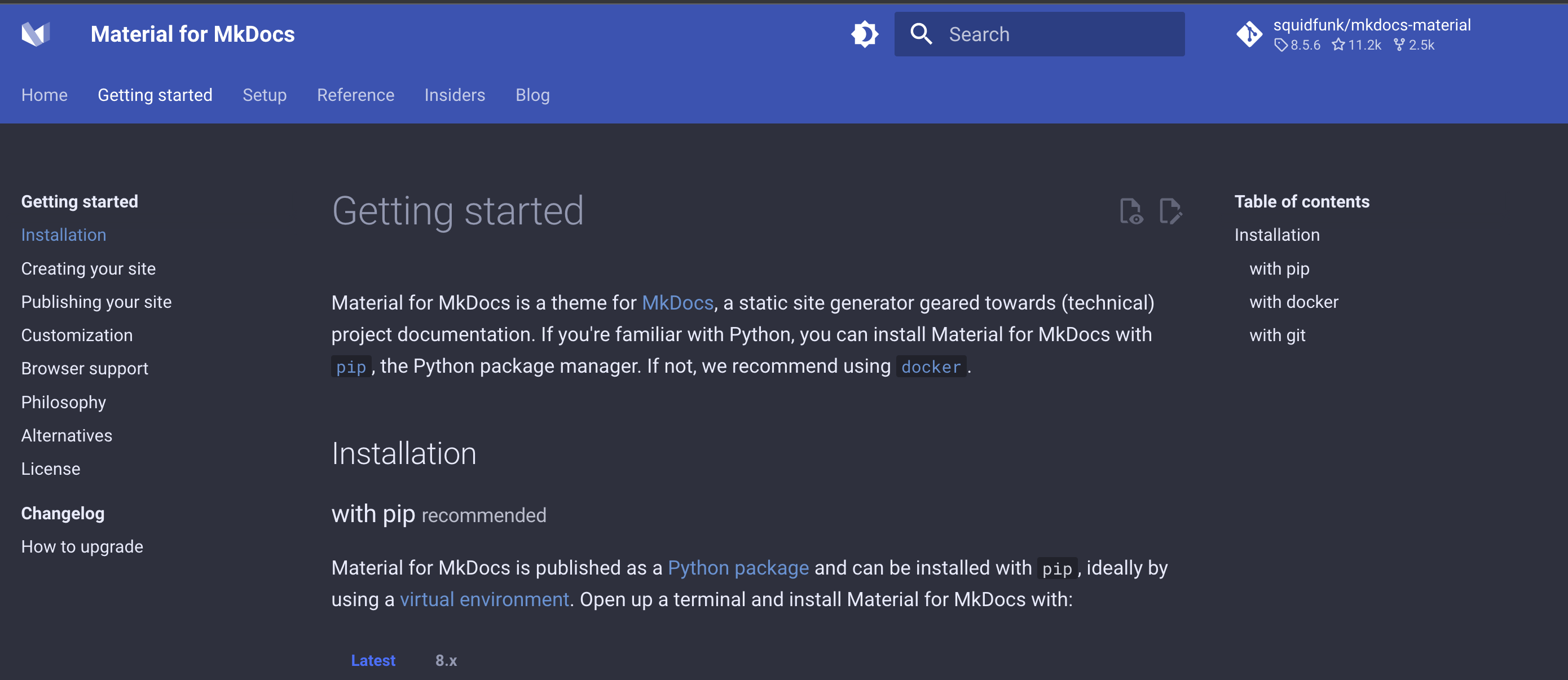Click the 11.2k stars count
Screen dimensions: 1568x680
click(1356, 45)
